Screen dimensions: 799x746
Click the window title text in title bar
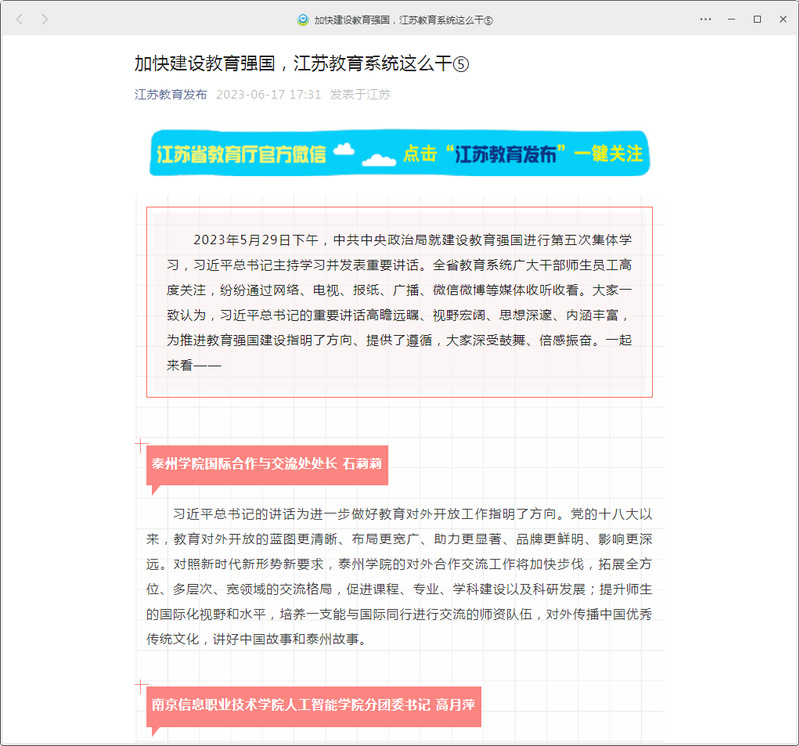[403, 19]
